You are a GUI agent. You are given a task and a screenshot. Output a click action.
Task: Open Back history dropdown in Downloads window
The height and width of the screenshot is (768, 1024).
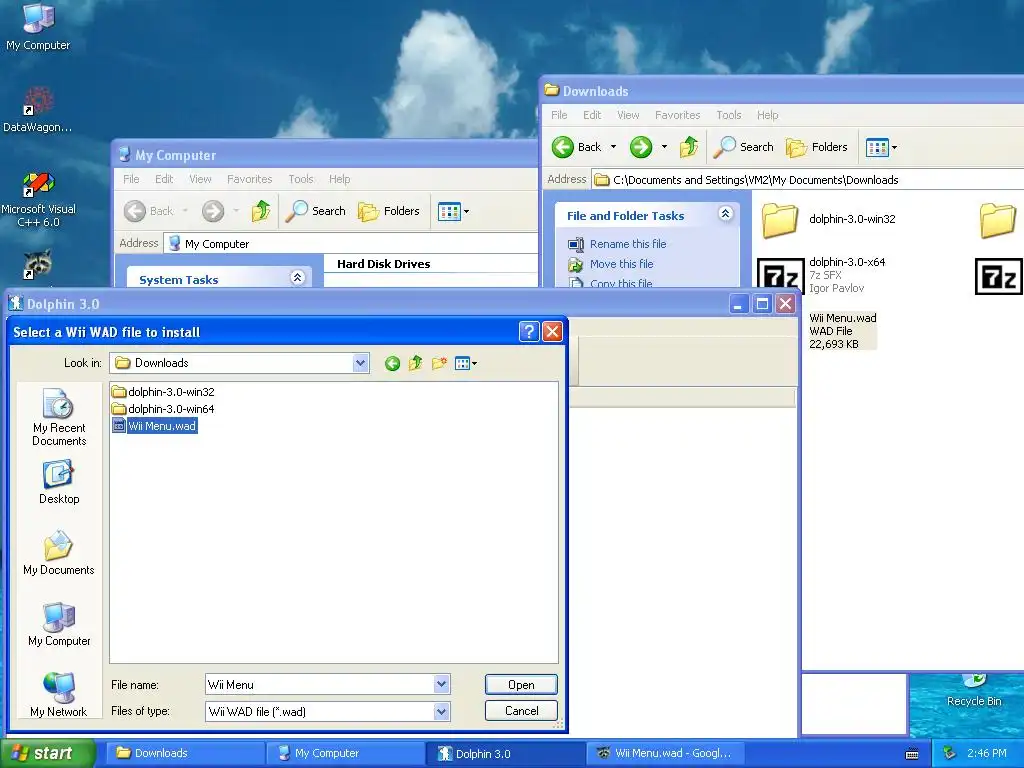pyautogui.click(x=613, y=147)
